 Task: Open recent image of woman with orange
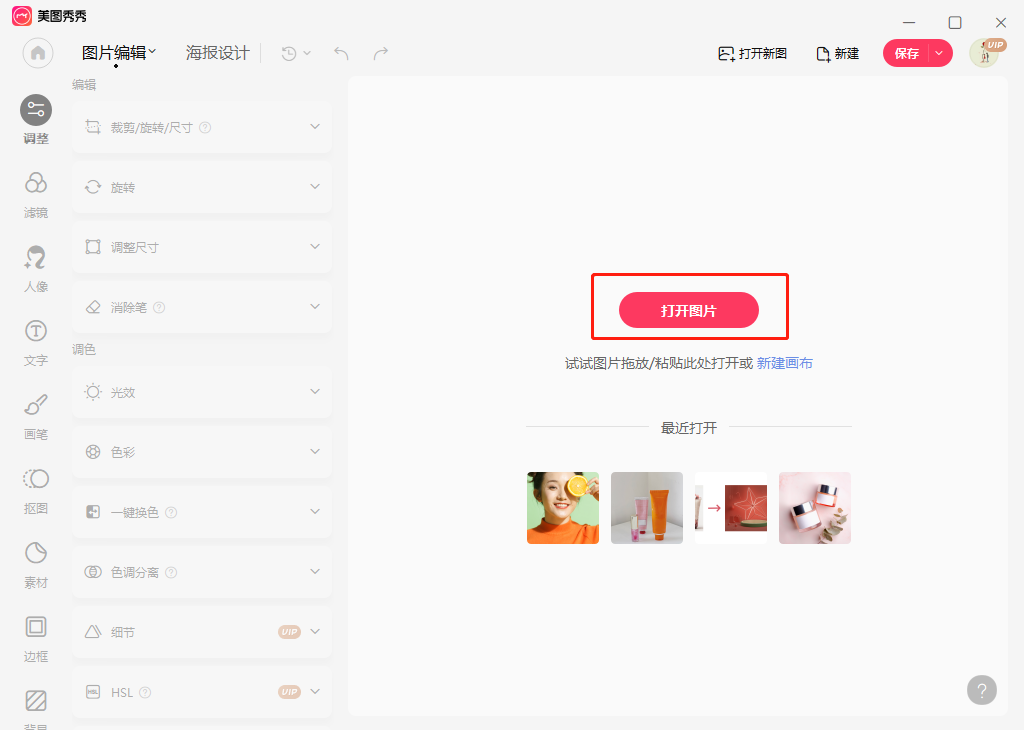[x=563, y=508]
